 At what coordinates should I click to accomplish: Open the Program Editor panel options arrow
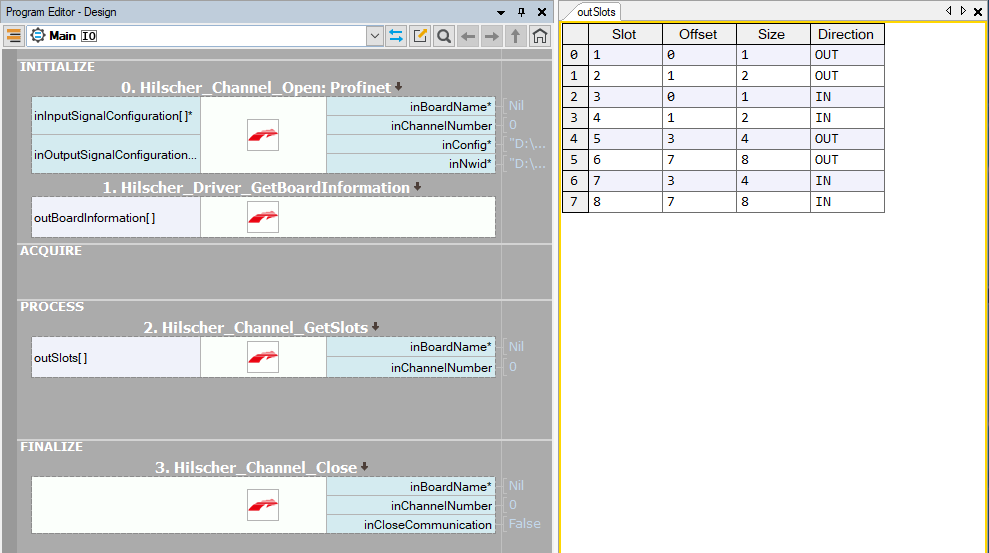pyautogui.click(x=501, y=11)
